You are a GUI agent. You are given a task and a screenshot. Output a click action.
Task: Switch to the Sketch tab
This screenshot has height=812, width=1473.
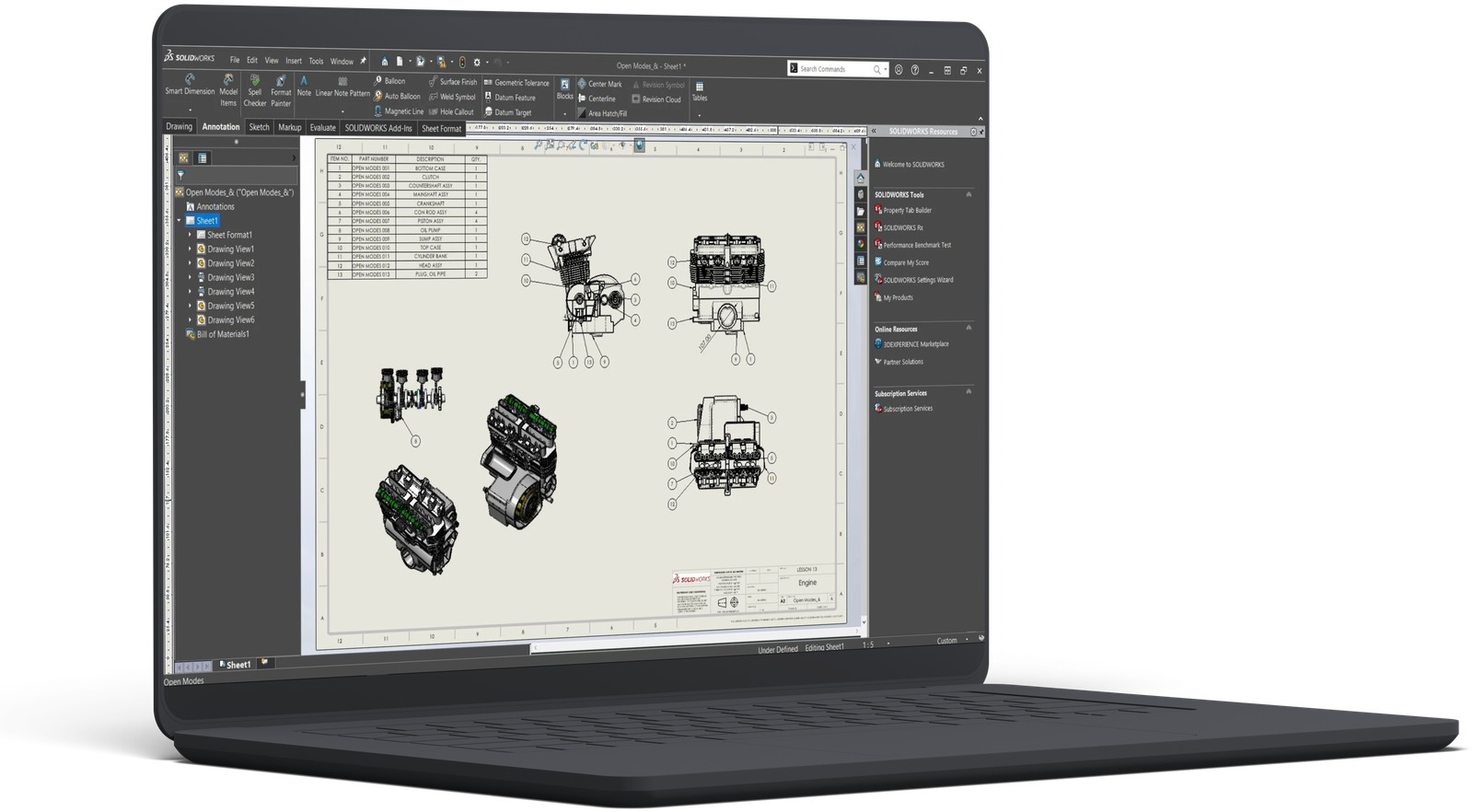259,127
